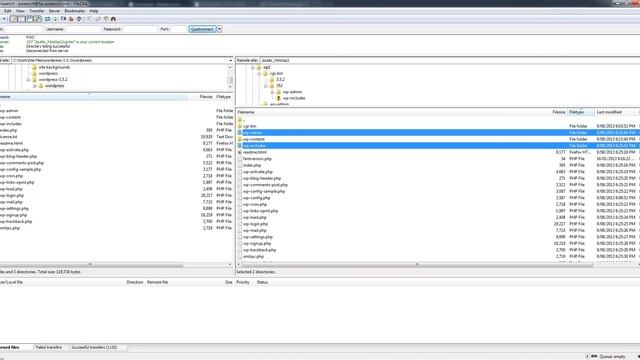Collapse the wp2 node in remote tree
Screen dimensions: 640x360
tap(253, 67)
